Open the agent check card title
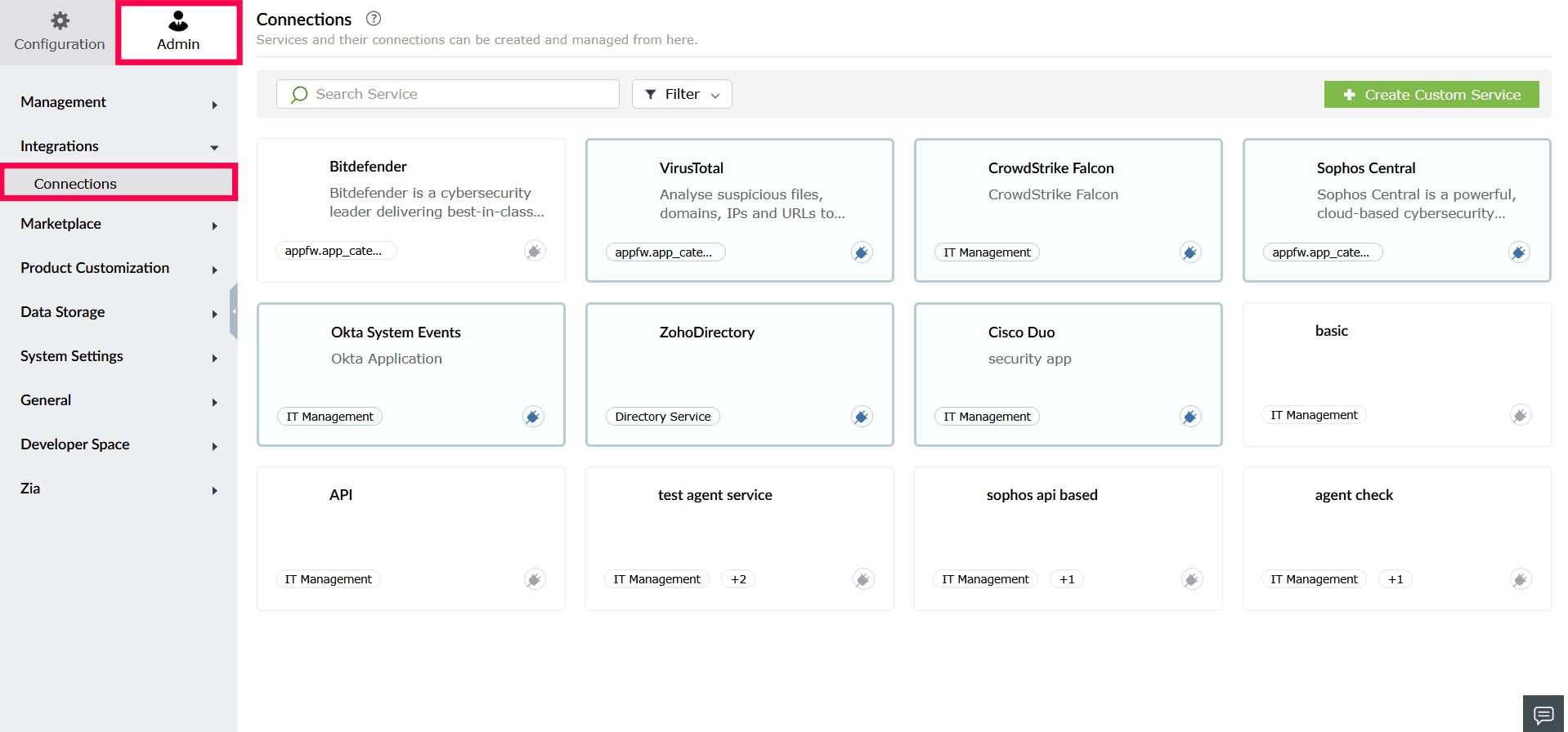 tap(1354, 495)
